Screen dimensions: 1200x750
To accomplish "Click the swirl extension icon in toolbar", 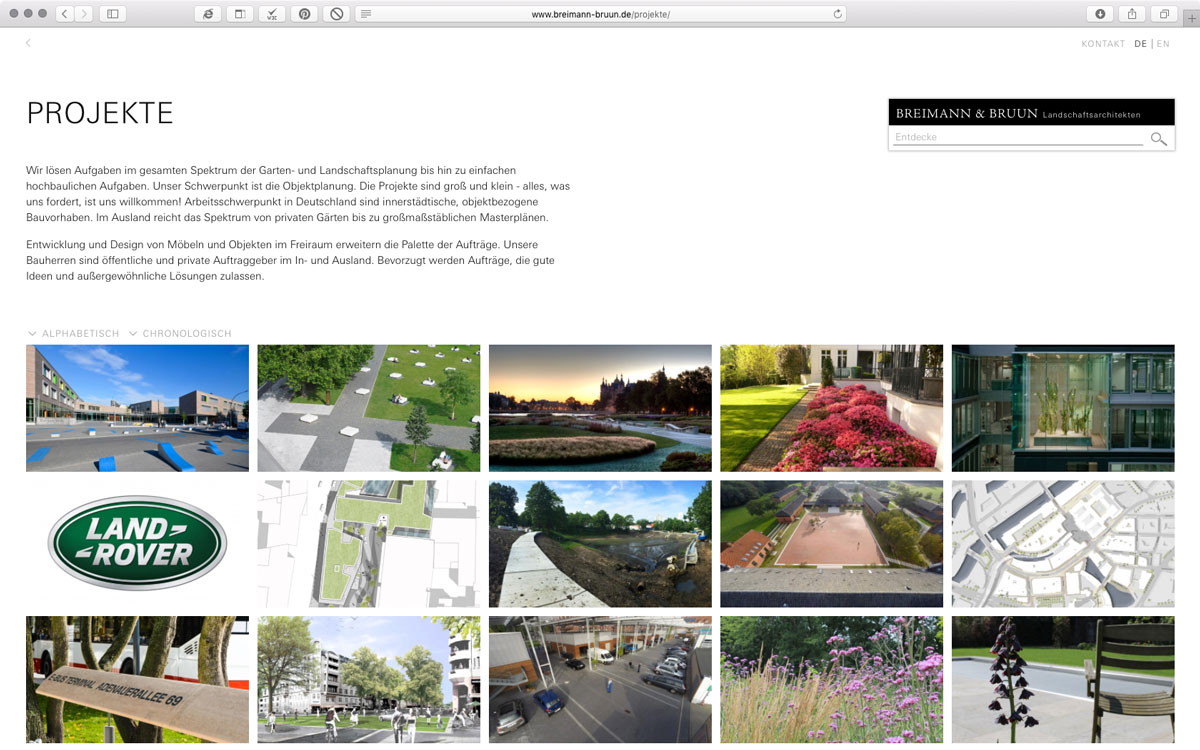I will pos(207,14).
